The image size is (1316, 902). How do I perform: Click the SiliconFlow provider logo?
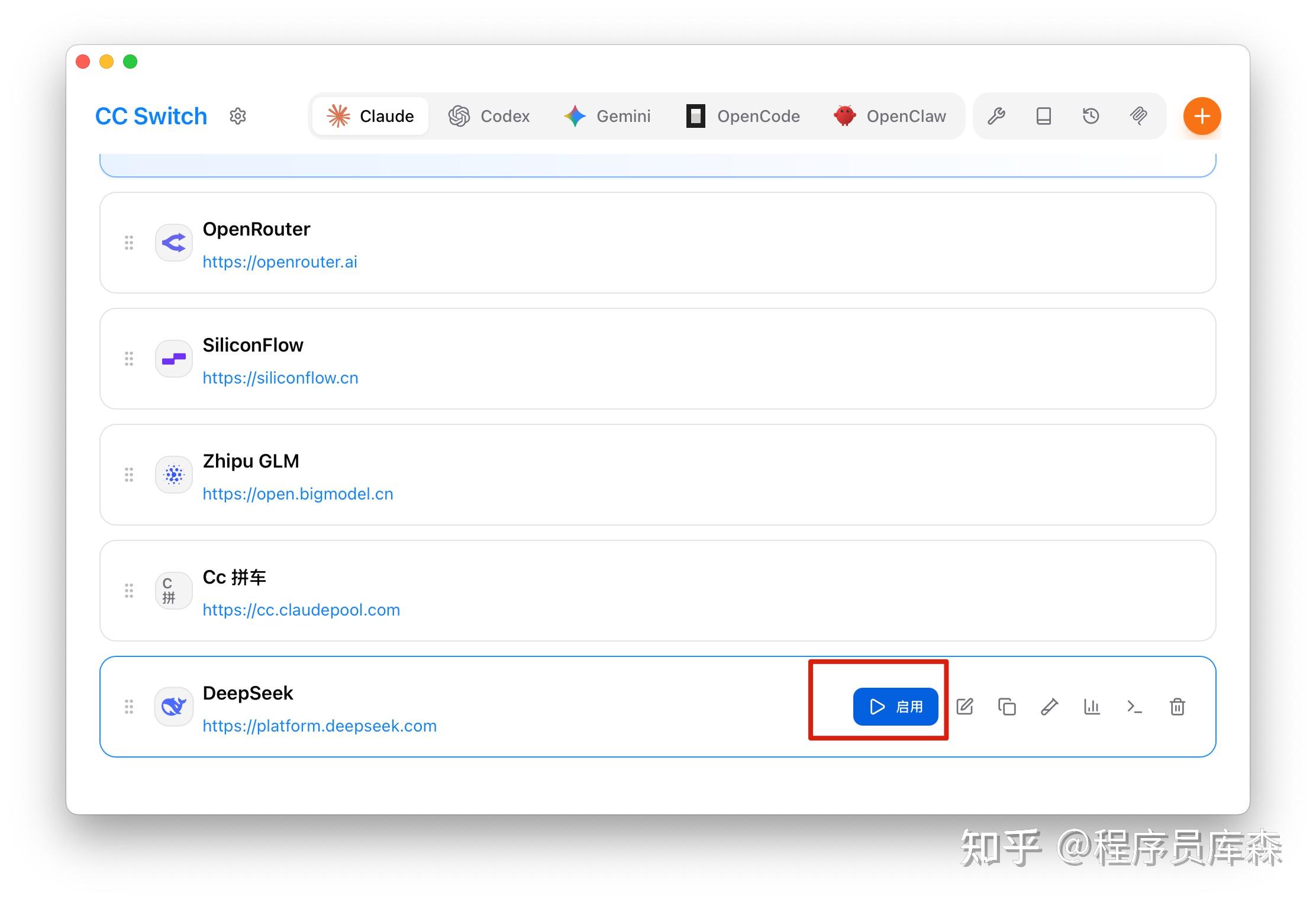click(174, 359)
